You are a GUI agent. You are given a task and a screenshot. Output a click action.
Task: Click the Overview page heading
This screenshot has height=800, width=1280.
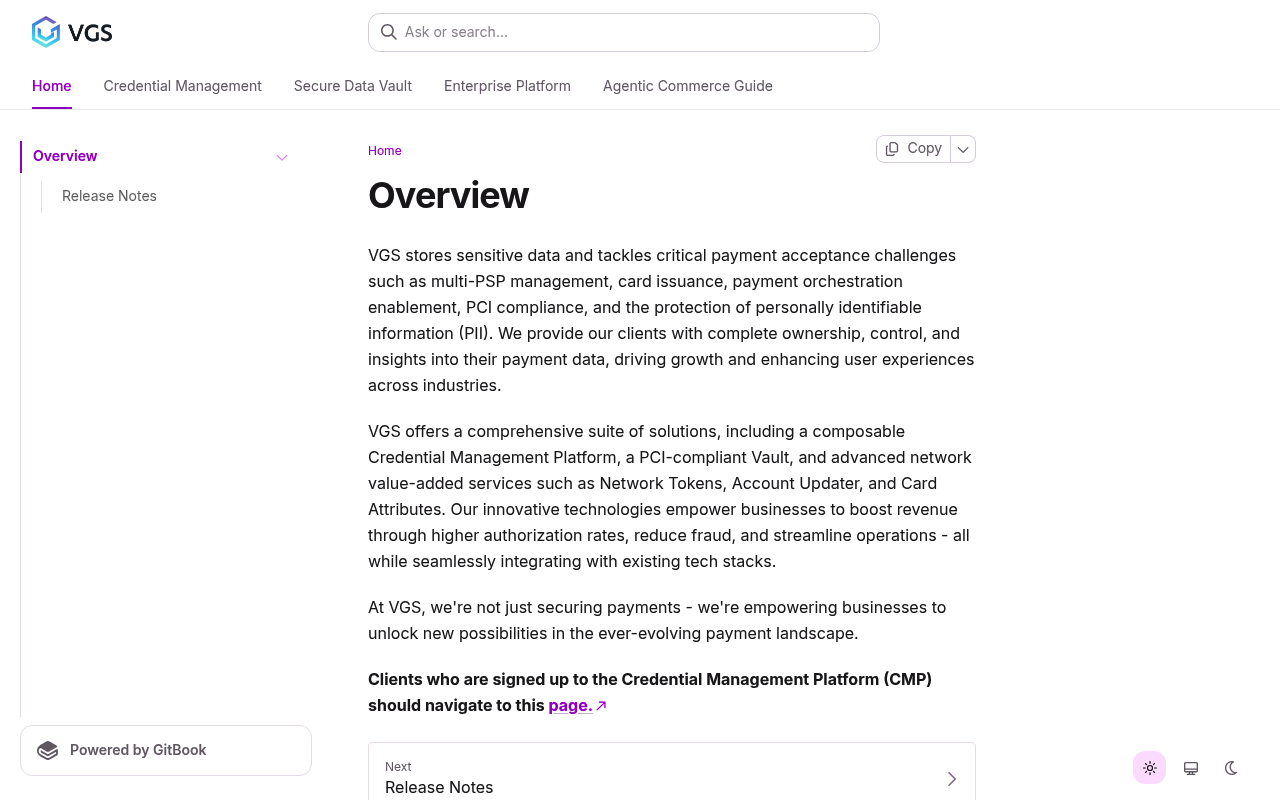click(x=448, y=195)
